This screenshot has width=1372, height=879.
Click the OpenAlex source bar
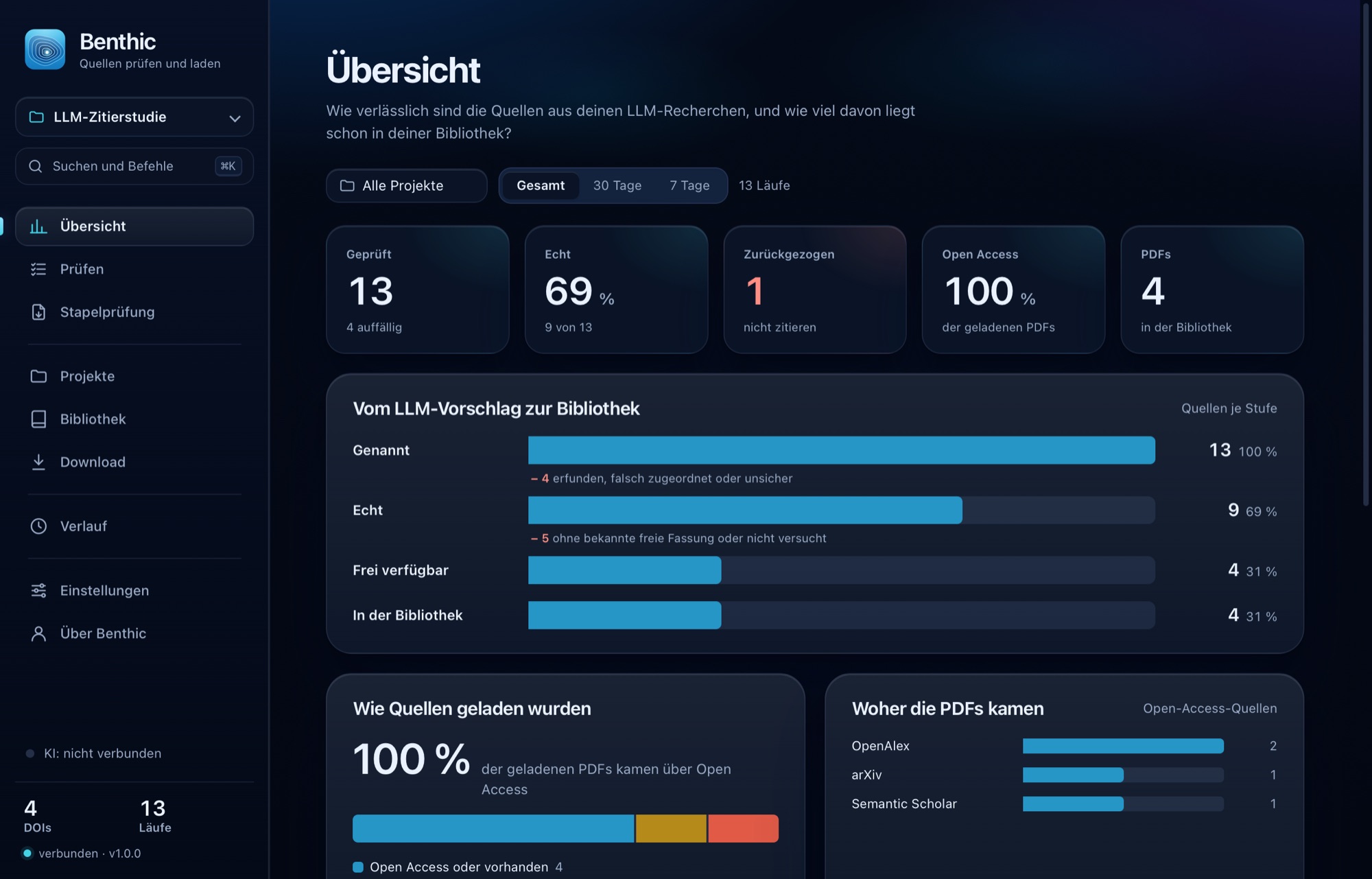pos(1123,746)
